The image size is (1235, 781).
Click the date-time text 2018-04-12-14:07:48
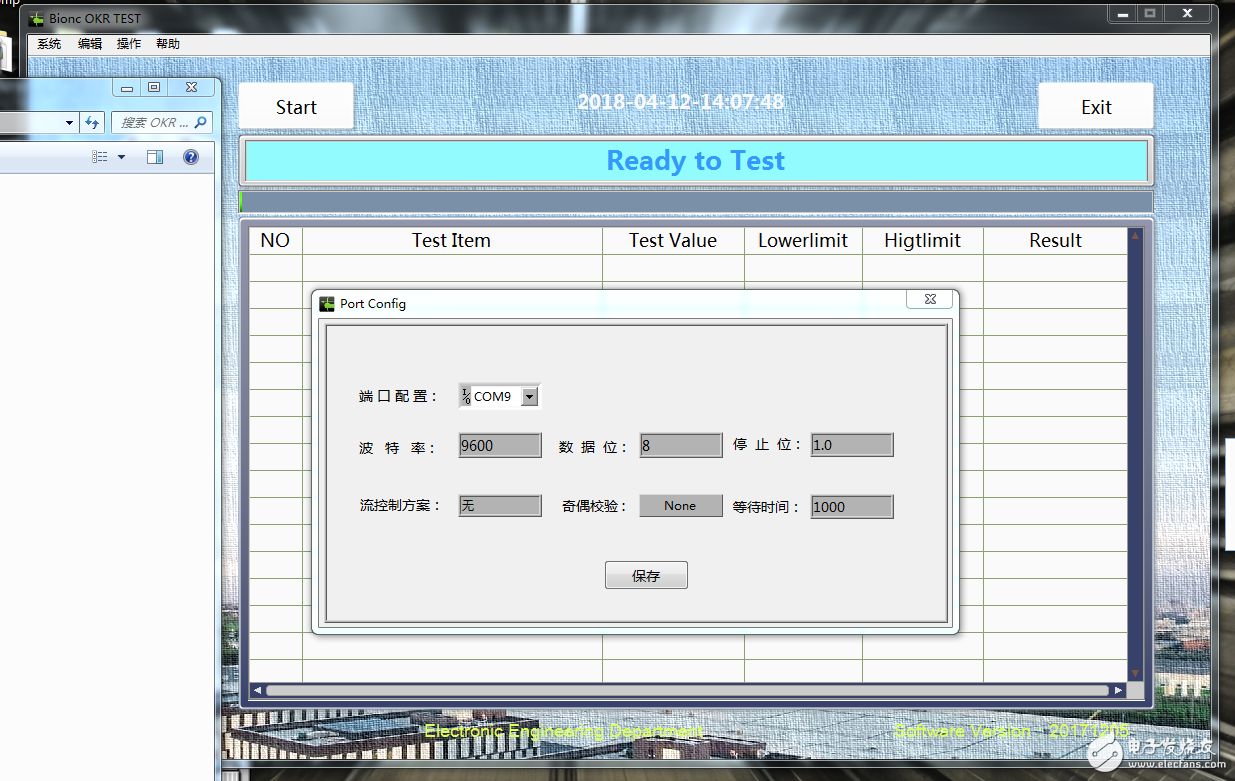click(x=681, y=102)
